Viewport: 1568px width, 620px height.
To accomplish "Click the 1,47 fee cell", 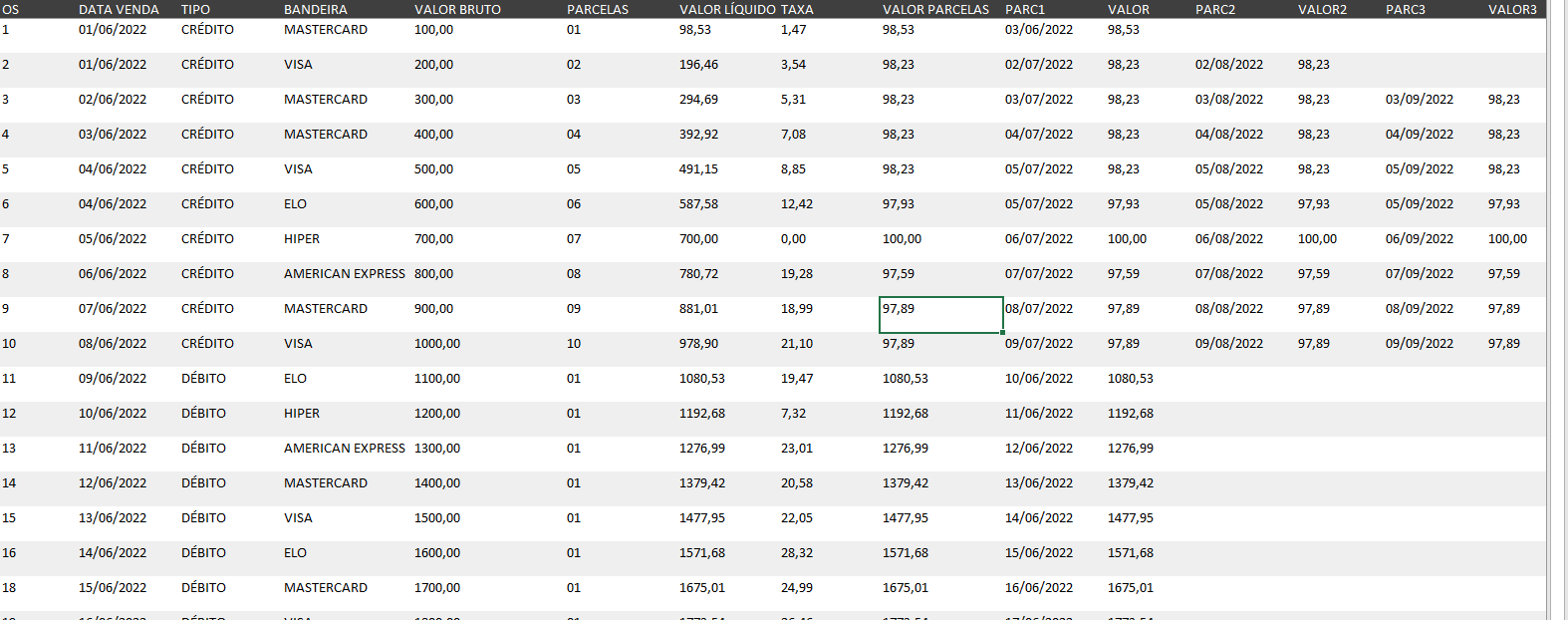I will pyautogui.click(x=793, y=30).
